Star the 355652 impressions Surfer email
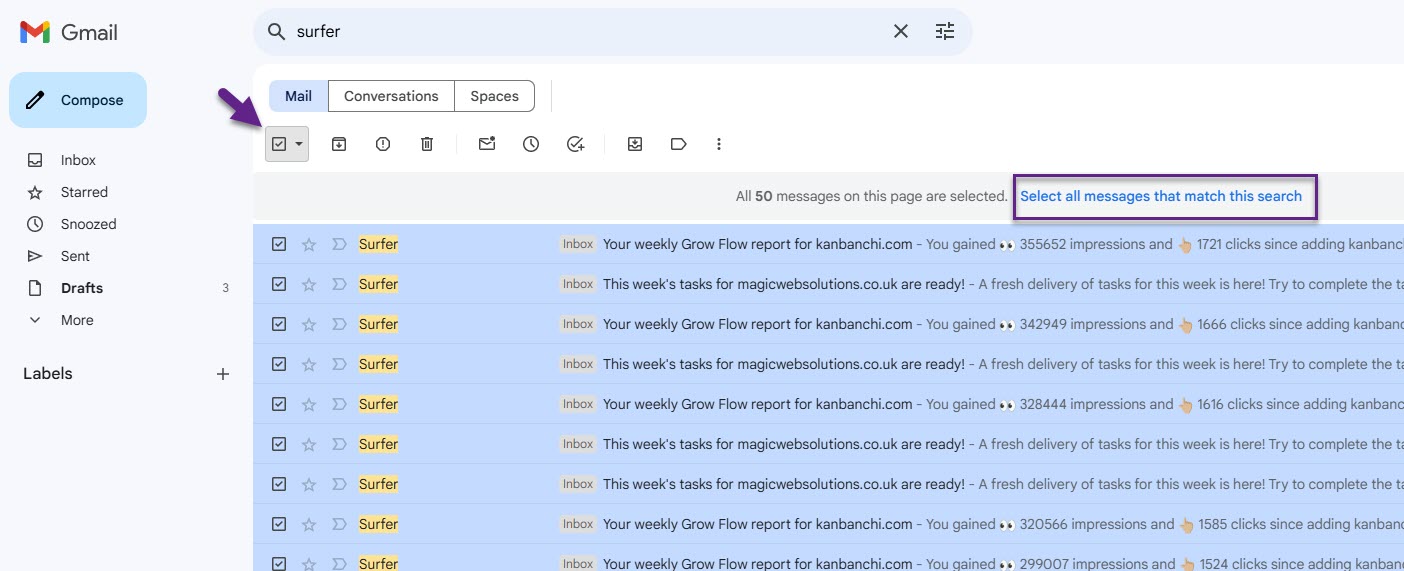The image size is (1404, 571). [309, 244]
